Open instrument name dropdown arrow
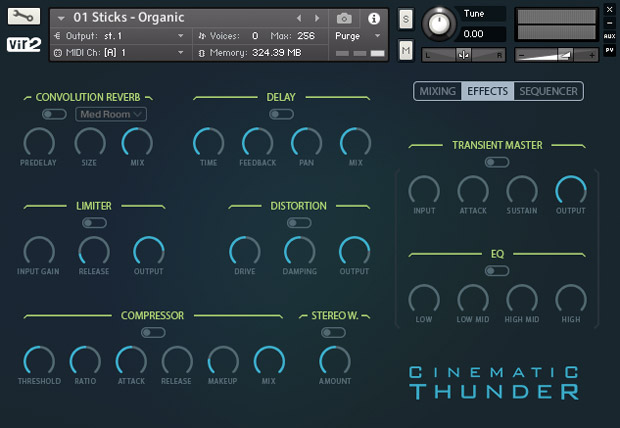Viewport: 620px width, 428px height. click(61, 18)
